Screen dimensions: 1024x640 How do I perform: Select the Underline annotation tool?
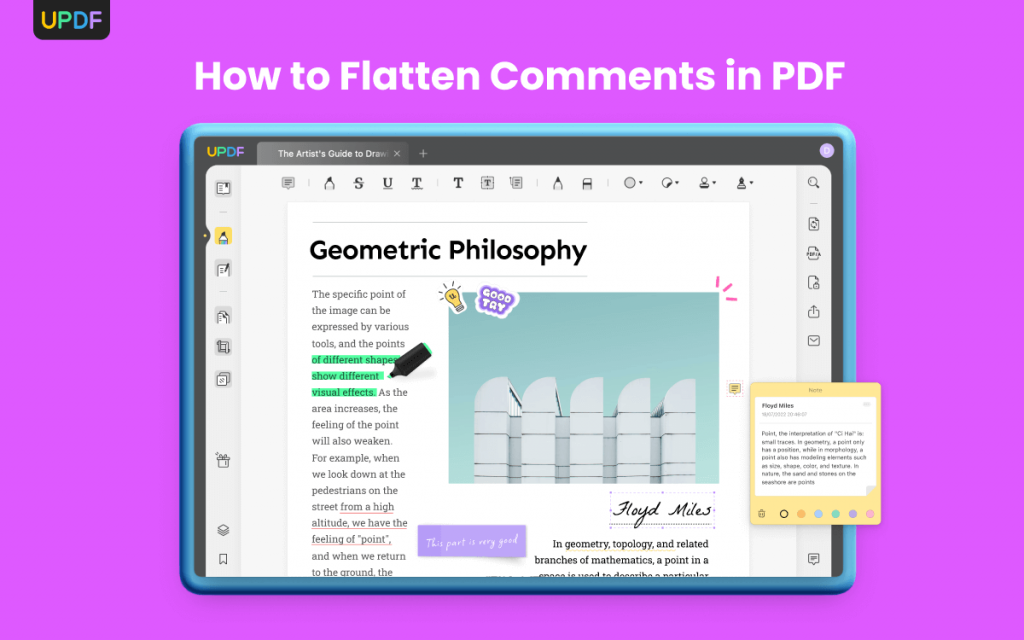(387, 183)
